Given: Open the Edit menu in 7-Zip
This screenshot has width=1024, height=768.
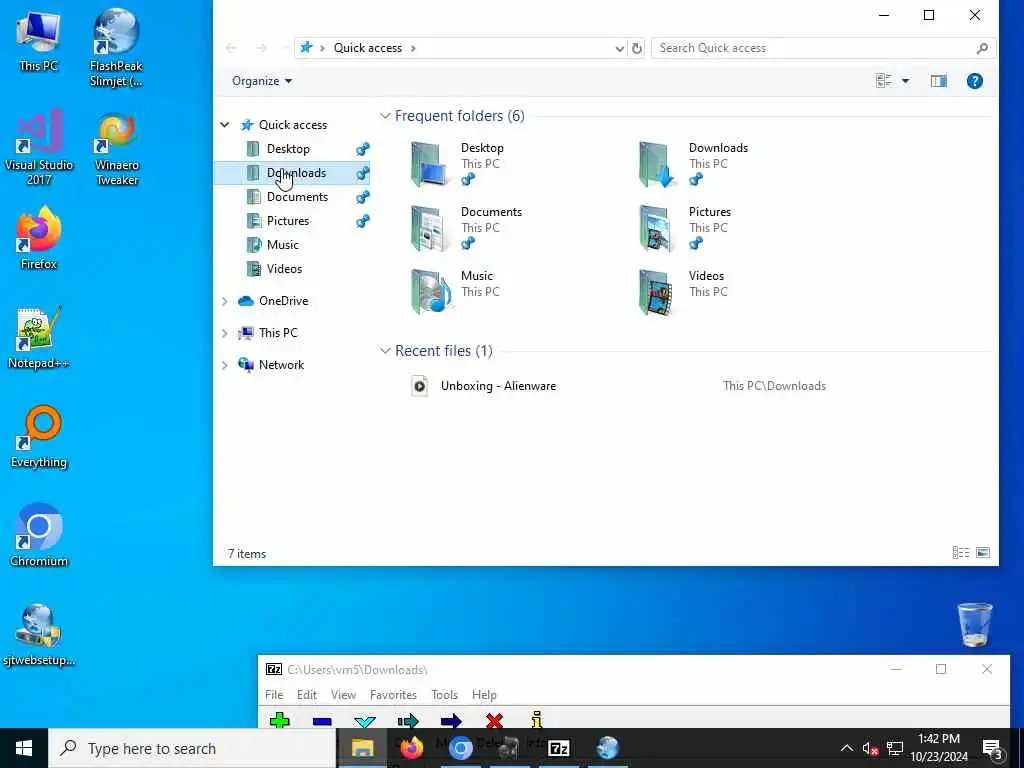Looking at the screenshot, I should [x=306, y=695].
